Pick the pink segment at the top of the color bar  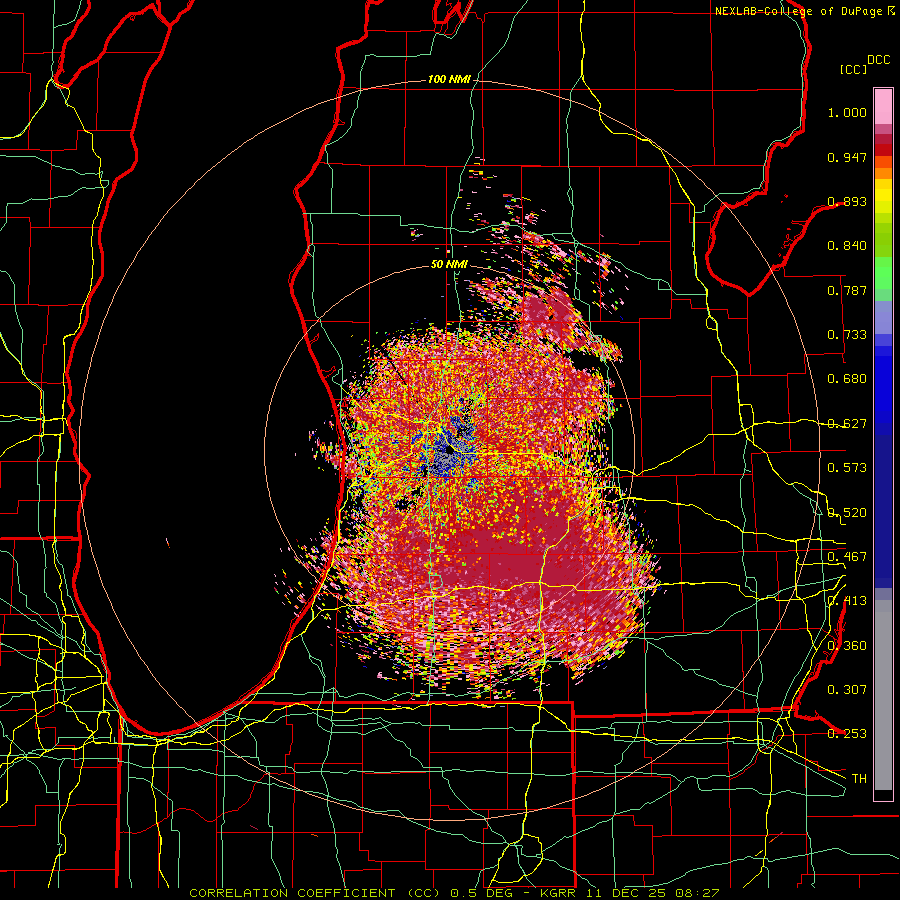[883, 107]
